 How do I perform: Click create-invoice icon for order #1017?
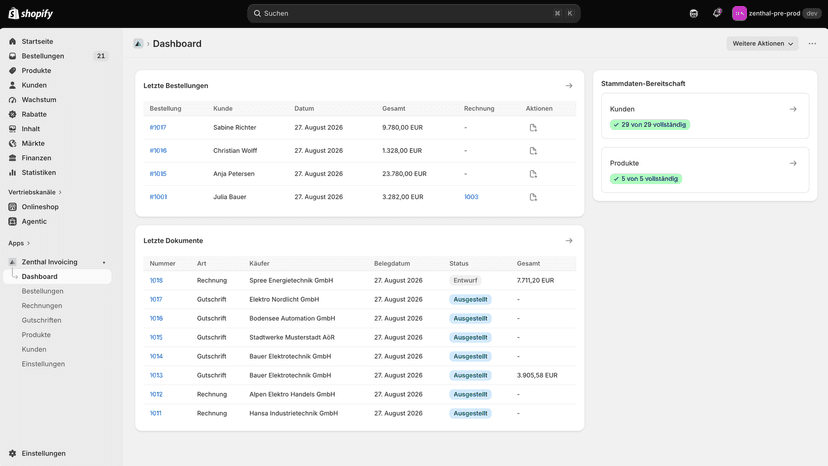coord(533,127)
